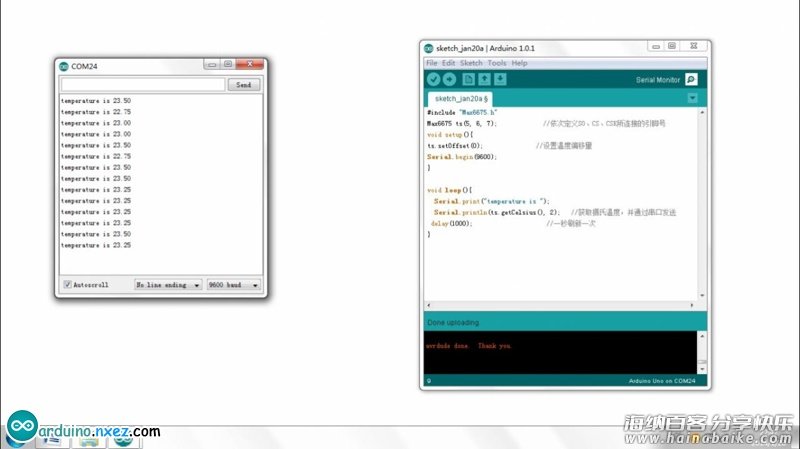The width and height of the screenshot is (800, 449).
Task: Click the Arduino logo in the COM24 title bar
Action: (x=64, y=66)
